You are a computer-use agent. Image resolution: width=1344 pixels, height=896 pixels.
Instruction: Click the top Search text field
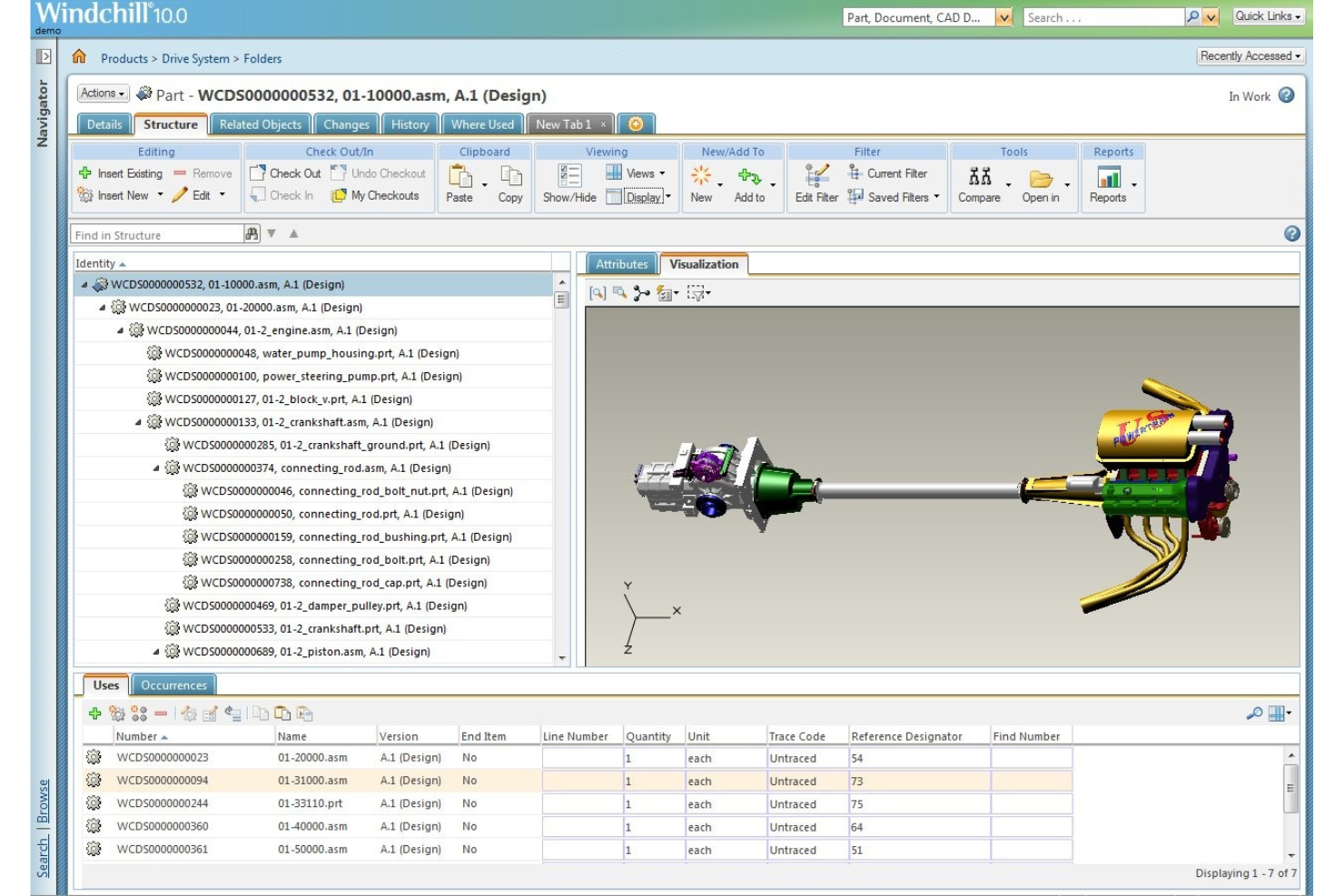(1104, 17)
